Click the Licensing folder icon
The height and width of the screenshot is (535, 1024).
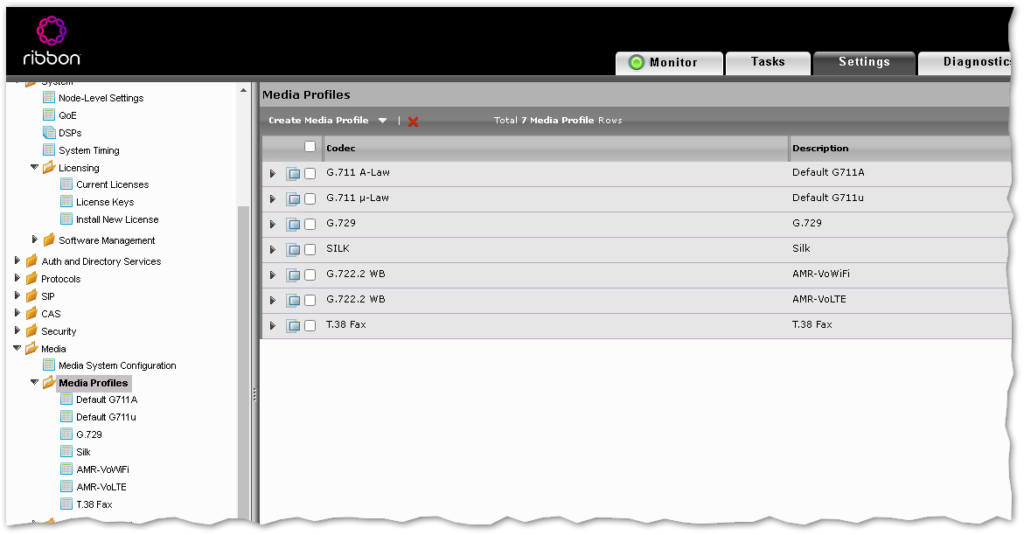[x=49, y=167]
